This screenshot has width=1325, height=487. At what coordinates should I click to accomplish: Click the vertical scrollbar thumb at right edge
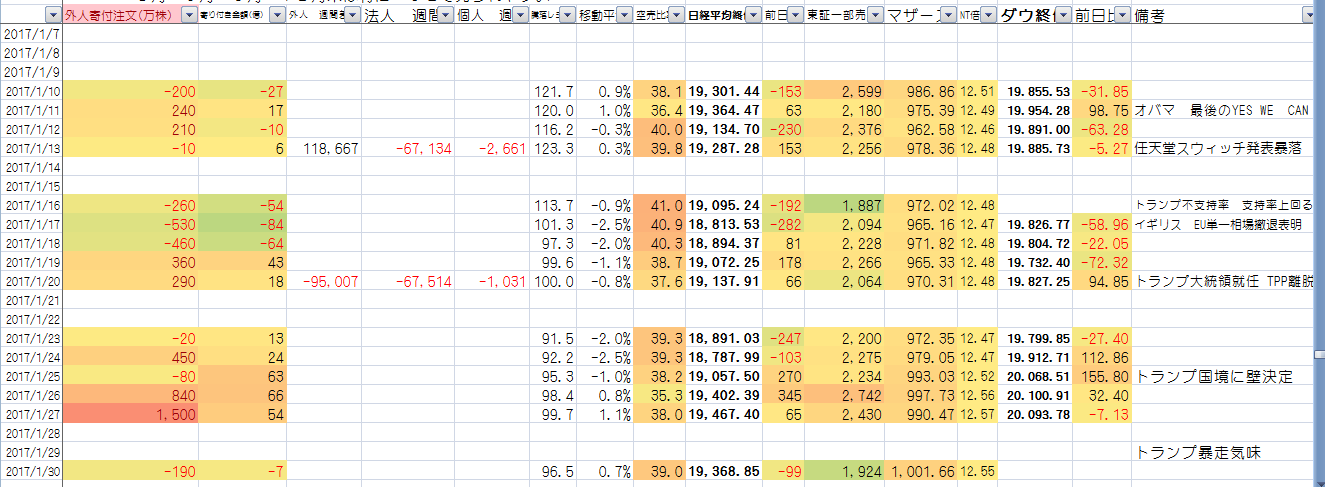[x=1318, y=354]
